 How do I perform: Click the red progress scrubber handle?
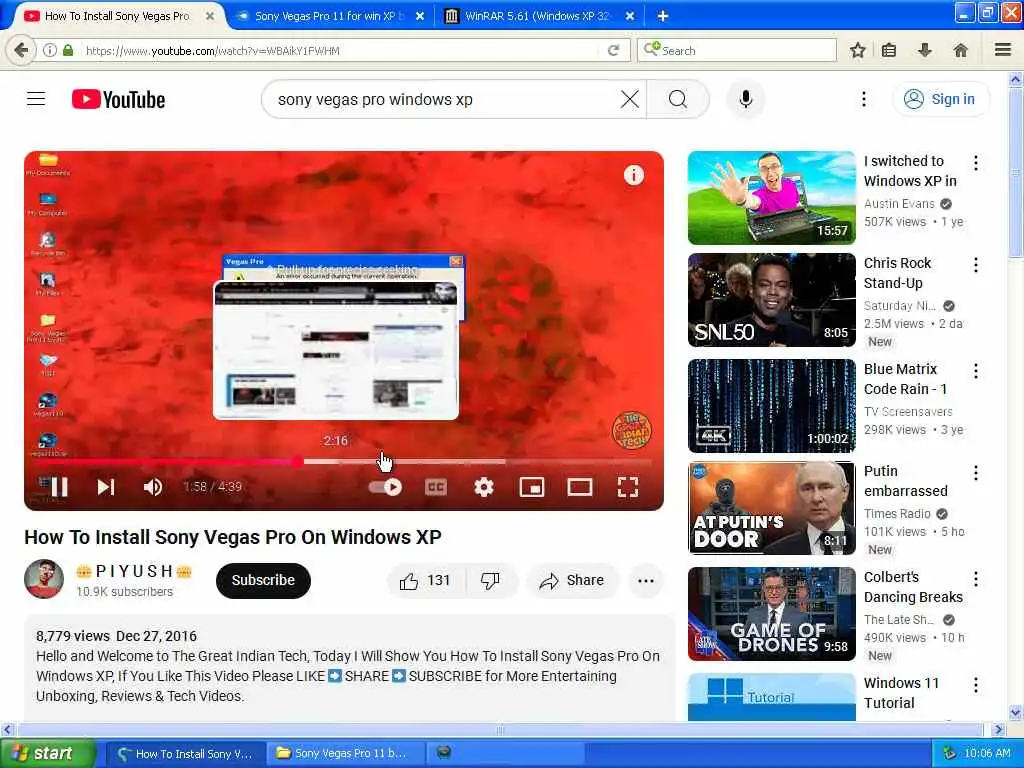(297, 462)
